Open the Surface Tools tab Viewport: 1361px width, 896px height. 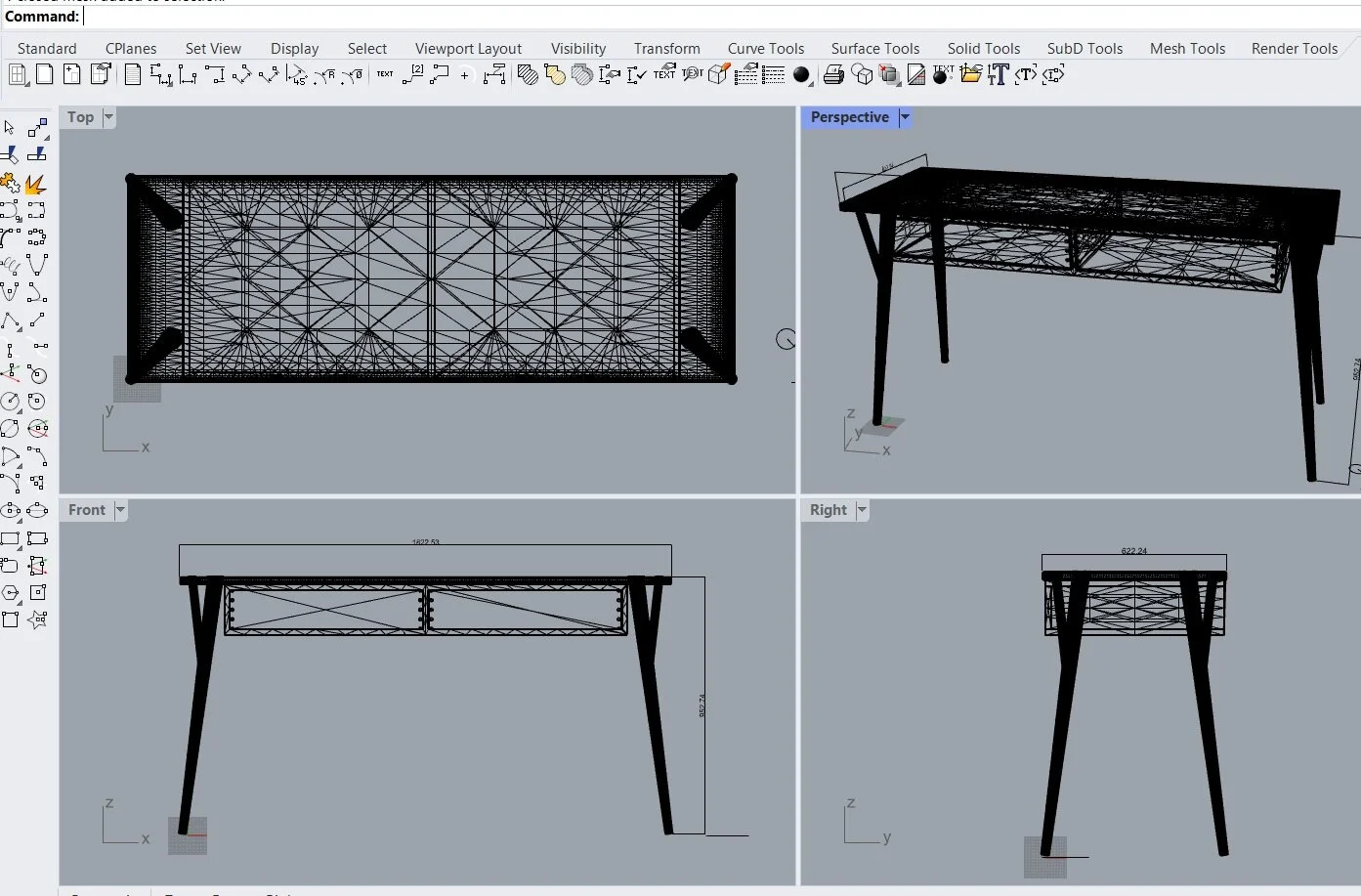pyautogui.click(x=875, y=48)
